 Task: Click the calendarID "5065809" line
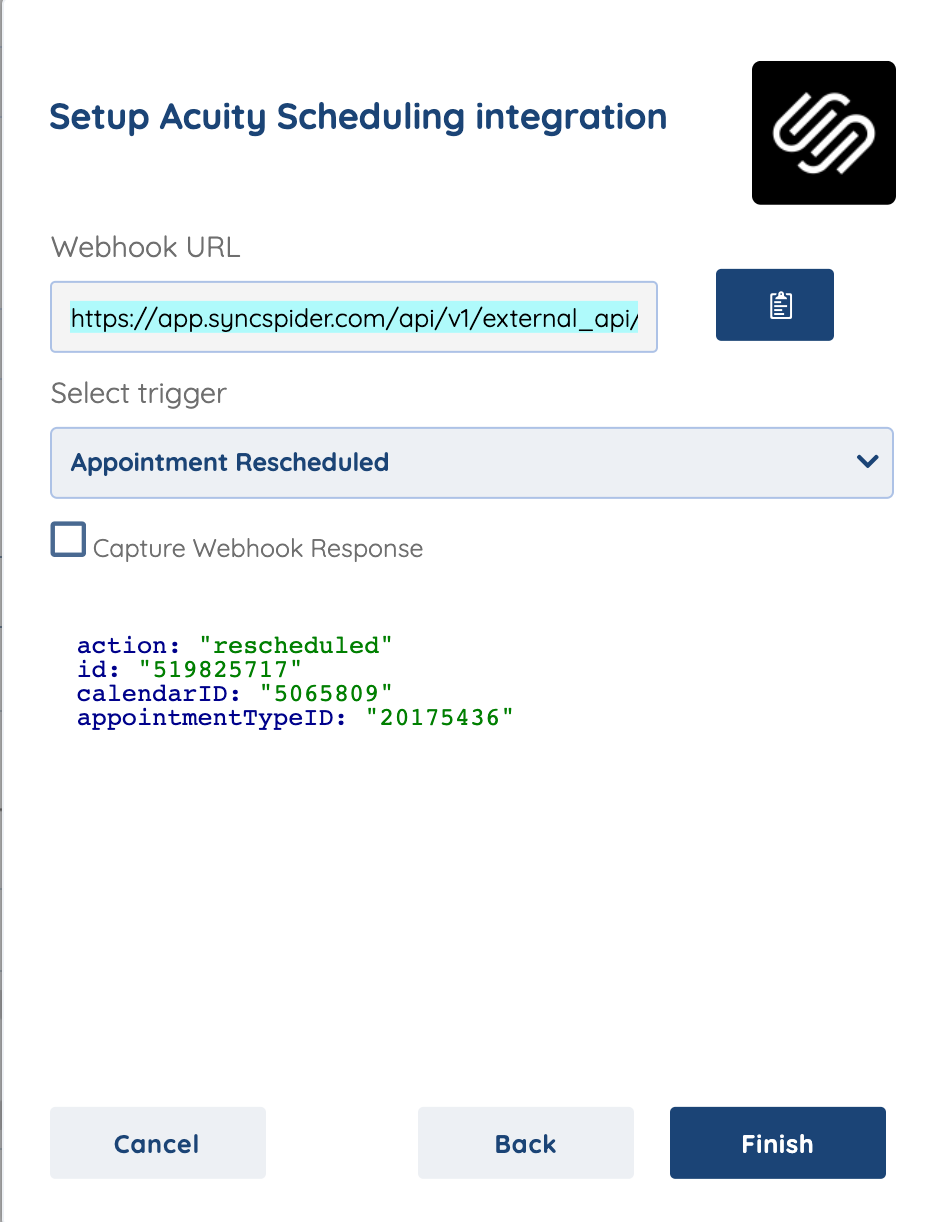235,694
